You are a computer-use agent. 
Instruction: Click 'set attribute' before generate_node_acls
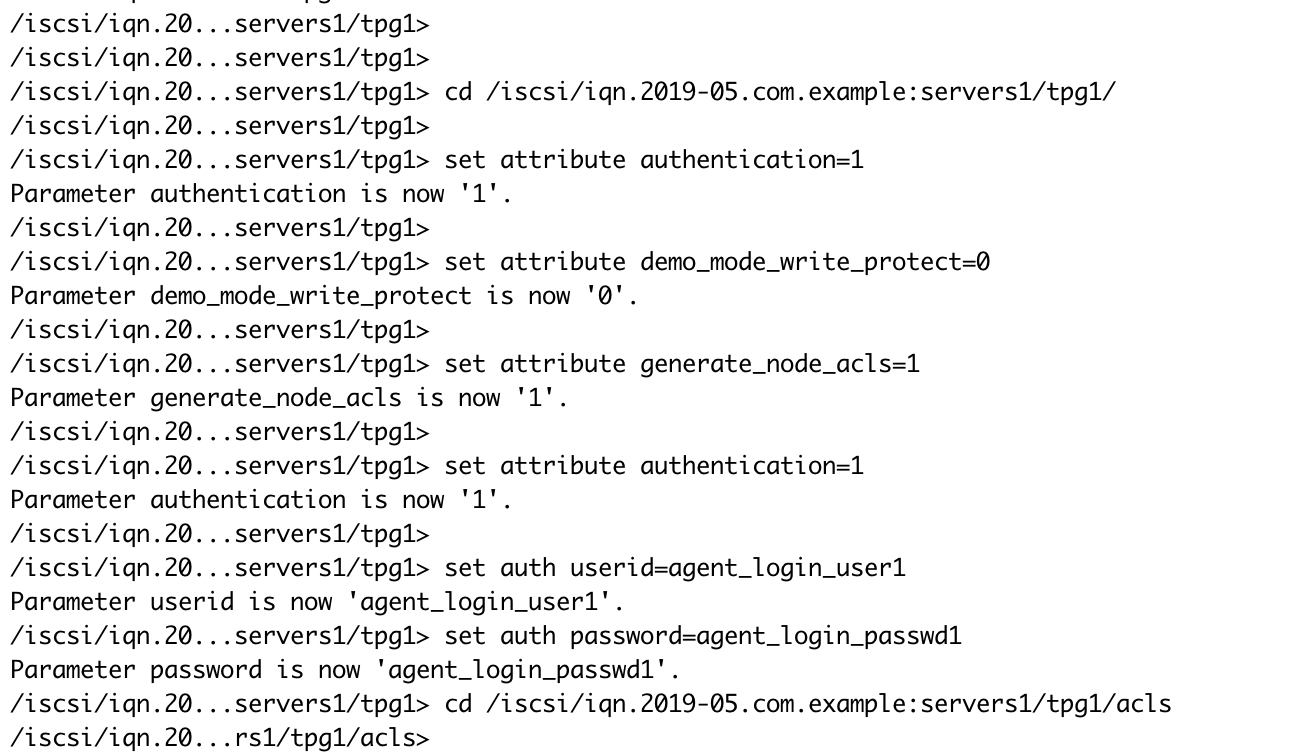click(535, 365)
